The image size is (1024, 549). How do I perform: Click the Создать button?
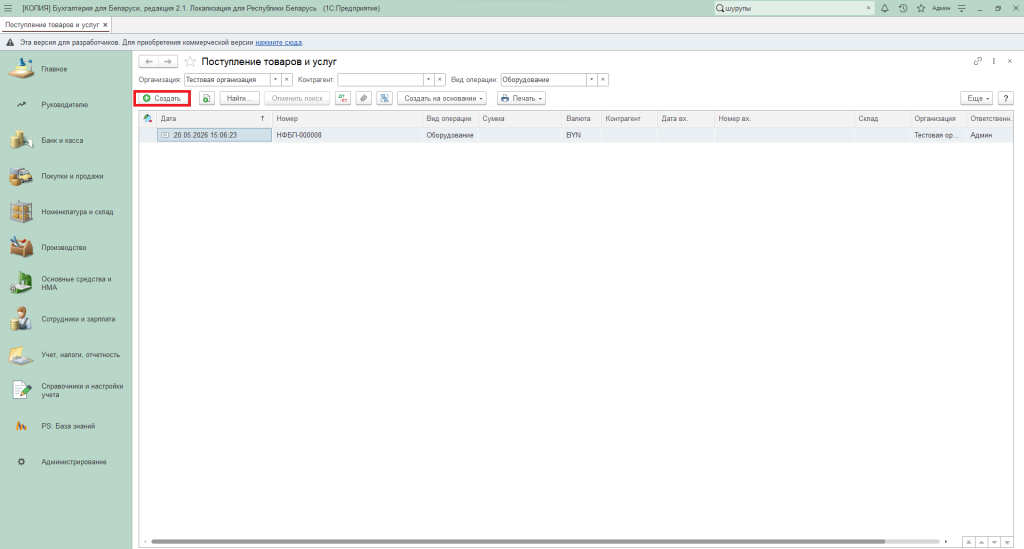[x=162, y=99]
